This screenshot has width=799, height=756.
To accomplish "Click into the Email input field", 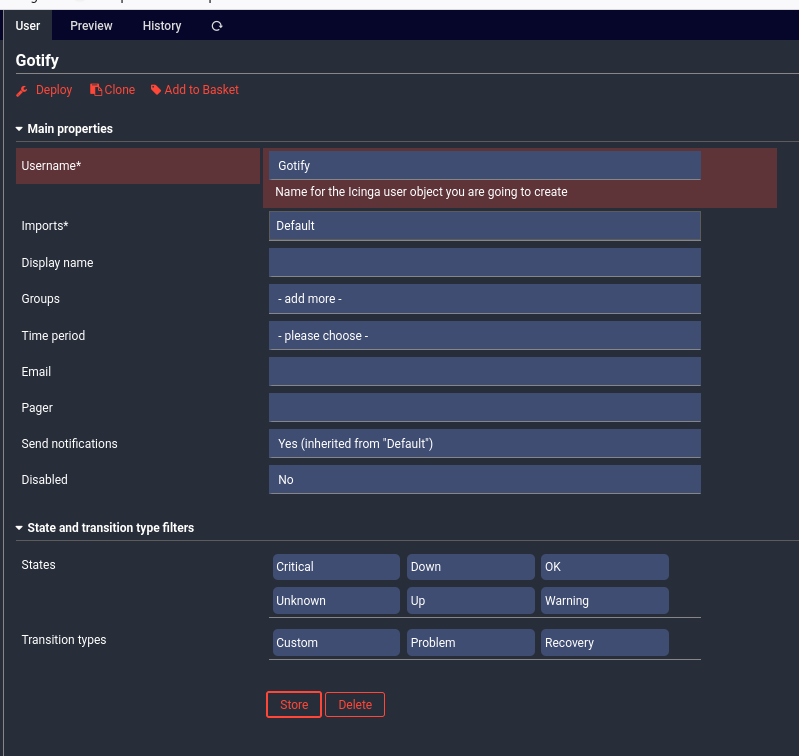I will point(484,372).
